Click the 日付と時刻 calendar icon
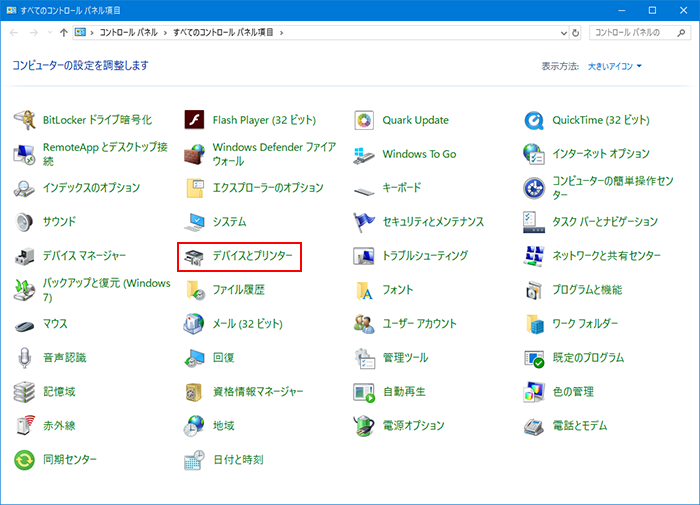The image size is (700, 505). (x=195, y=460)
